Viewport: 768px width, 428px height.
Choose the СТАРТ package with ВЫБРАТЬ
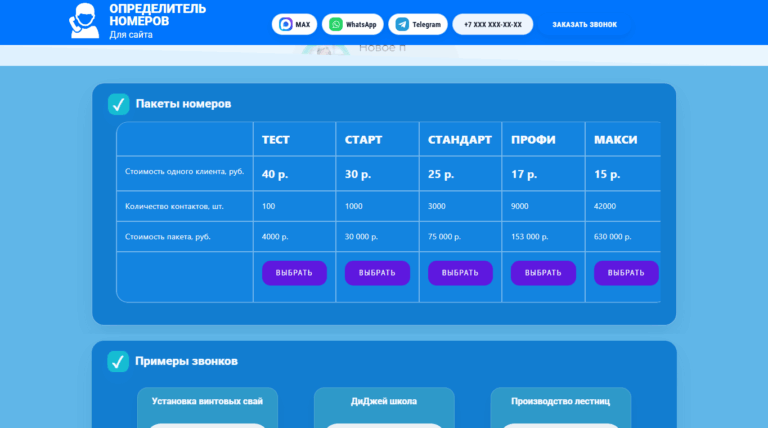[377, 273]
